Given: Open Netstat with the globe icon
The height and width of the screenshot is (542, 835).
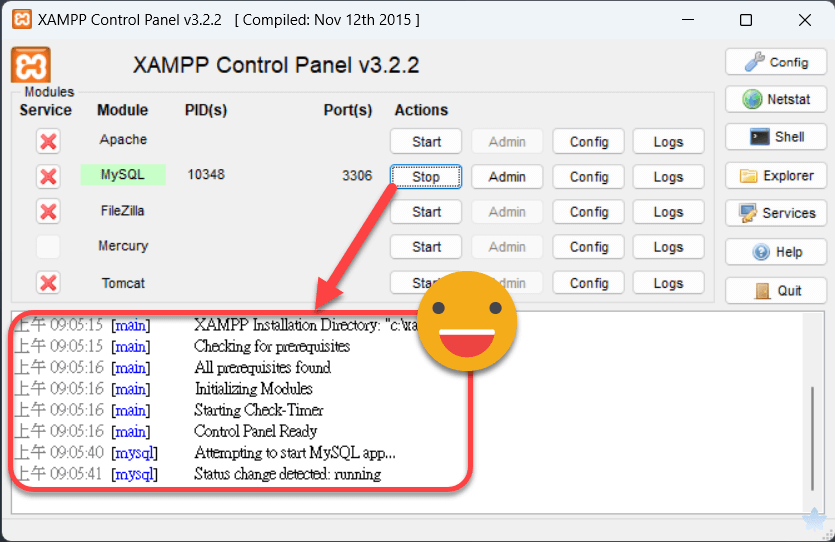Looking at the screenshot, I should click(776, 100).
